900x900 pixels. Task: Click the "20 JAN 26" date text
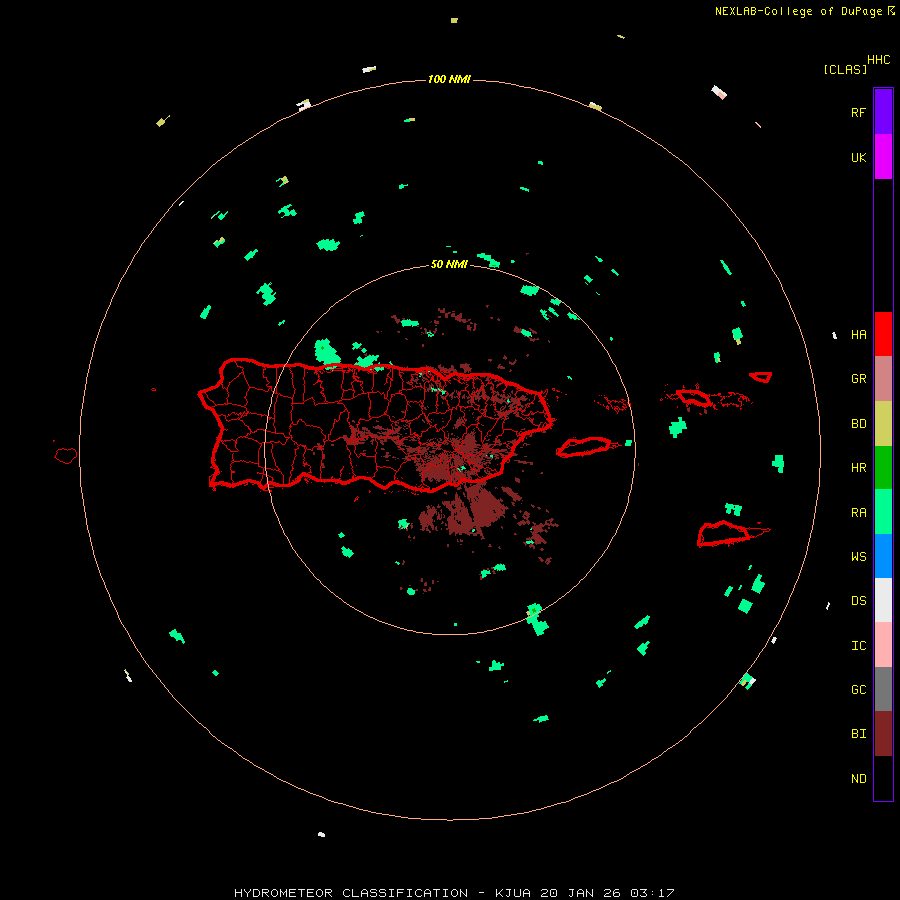tap(580, 893)
